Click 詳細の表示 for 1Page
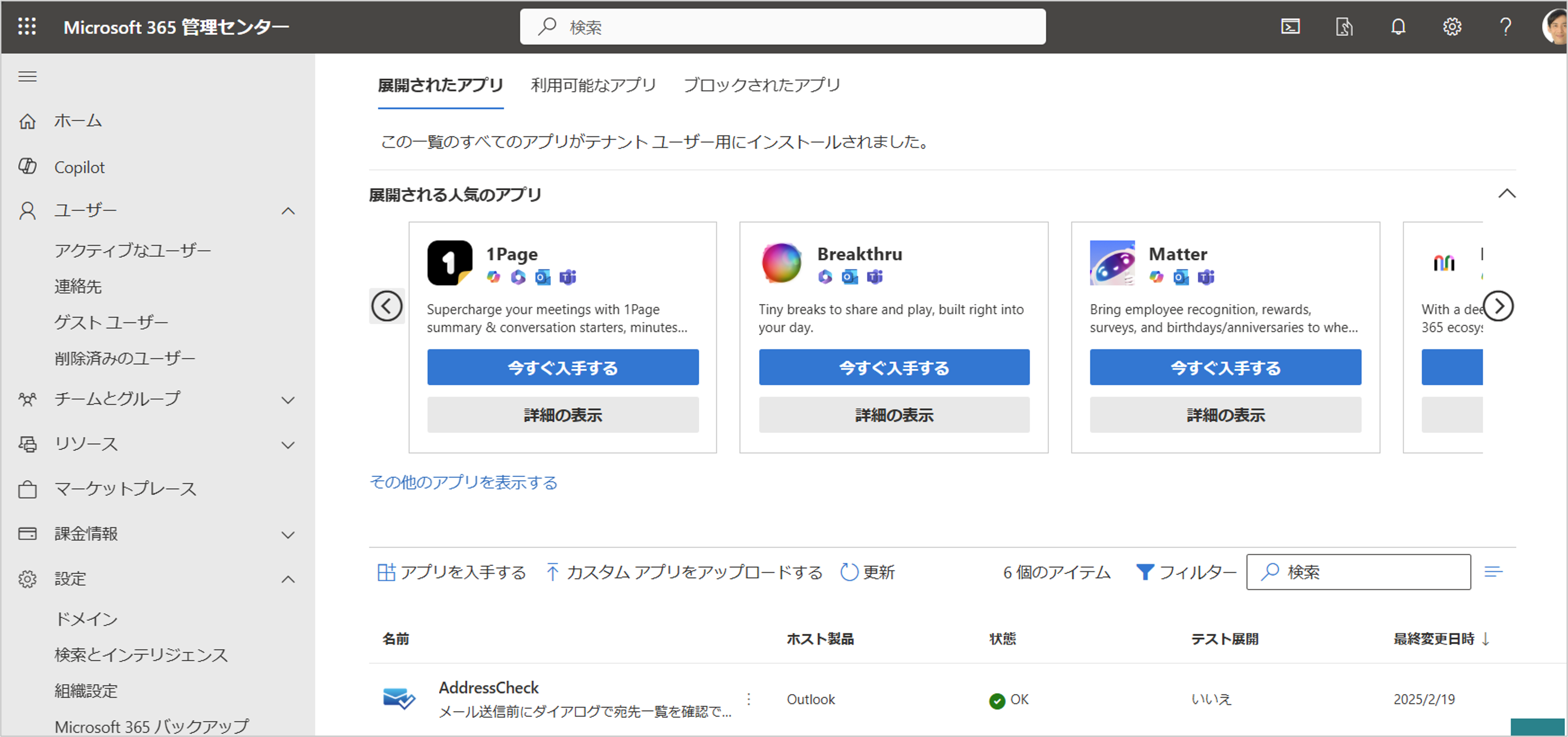The image size is (1568, 737). coord(563,415)
